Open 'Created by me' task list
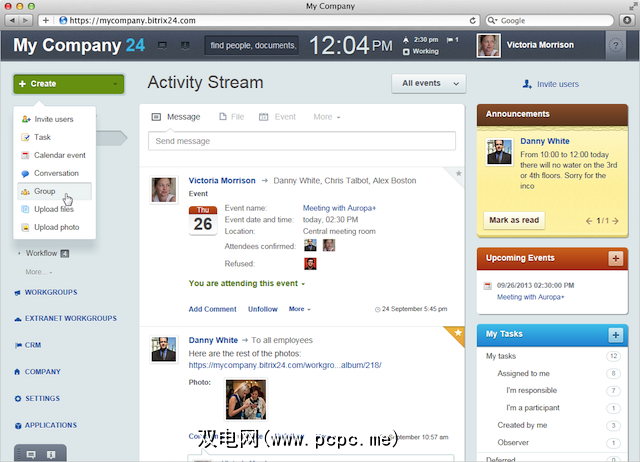This screenshot has width=640, height=462. pos(522,425)
